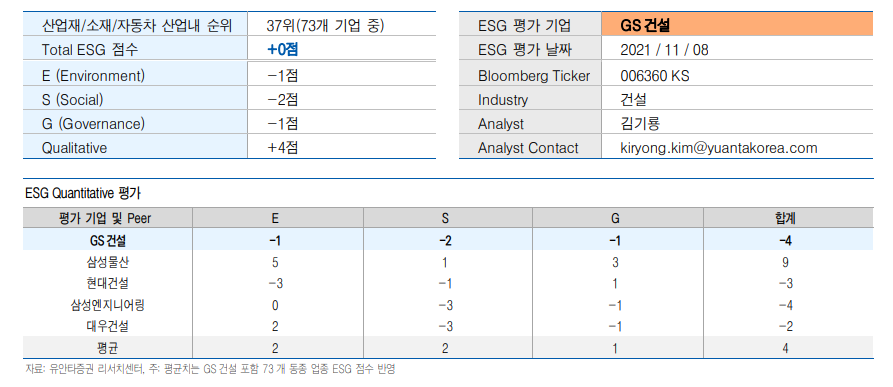Click 삼성엔지니어링 E score 0
The width and height of the screenshot is (893, 387).
pos(276,306)
